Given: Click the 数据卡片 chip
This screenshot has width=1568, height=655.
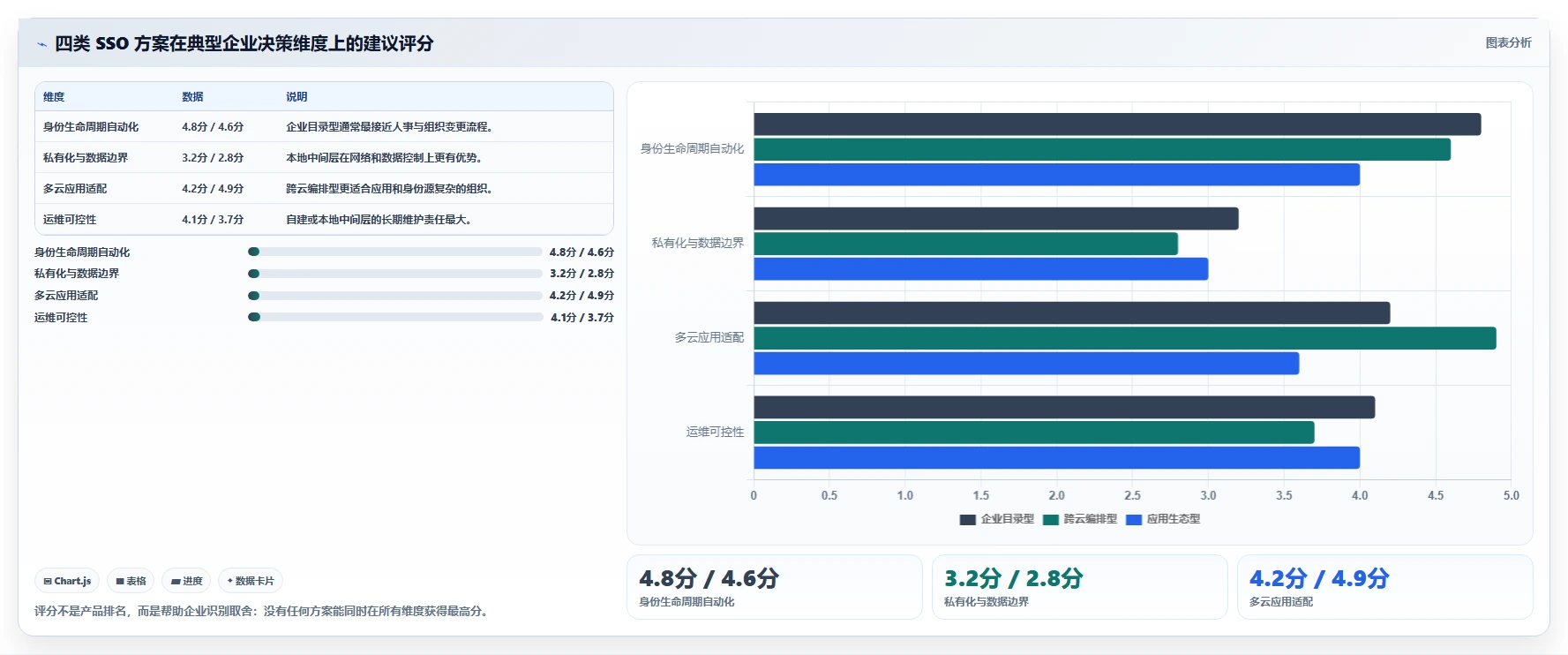Looking at the screenshot, I should point(251,581).
